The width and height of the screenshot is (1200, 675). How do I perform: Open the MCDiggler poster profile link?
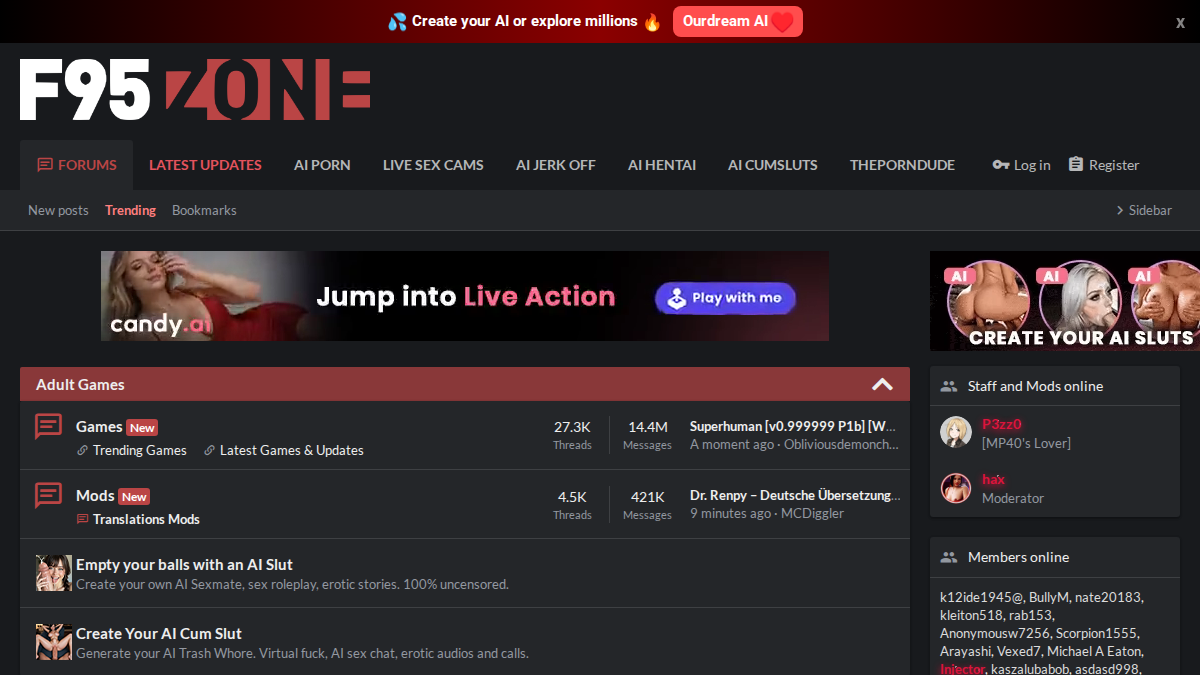[813, 513]
